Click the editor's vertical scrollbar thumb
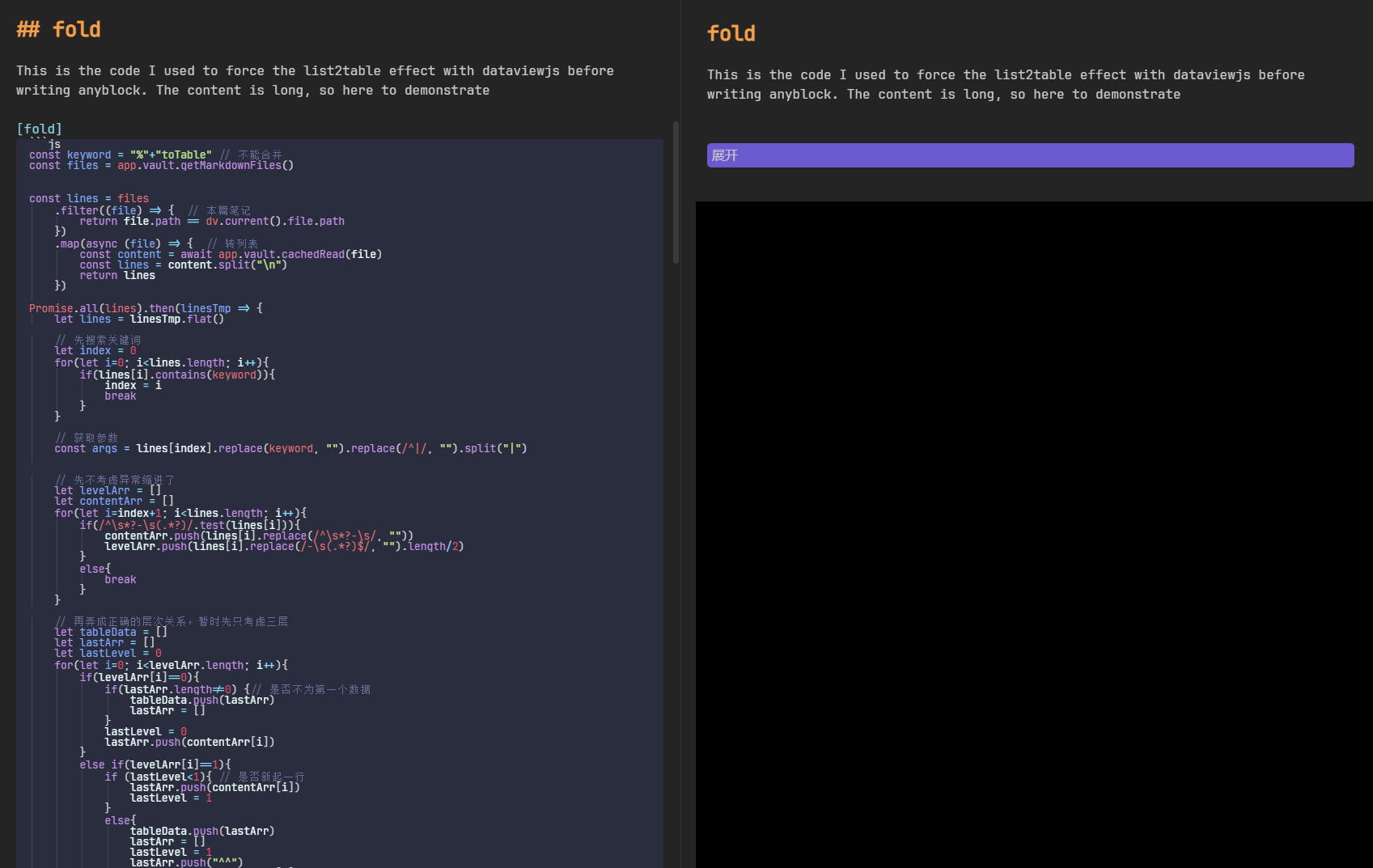 [676, 193]
